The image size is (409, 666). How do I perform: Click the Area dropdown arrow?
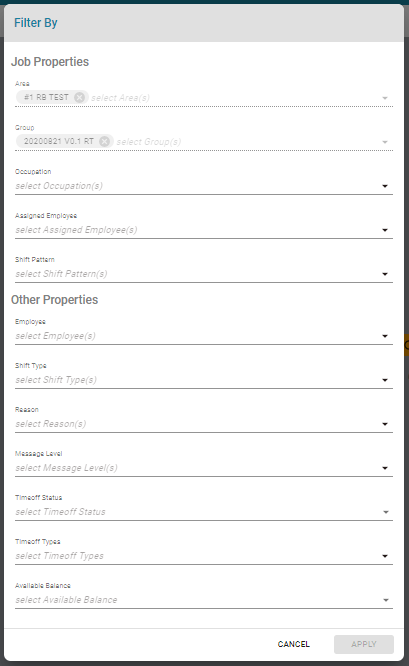[x=385, y=98]
